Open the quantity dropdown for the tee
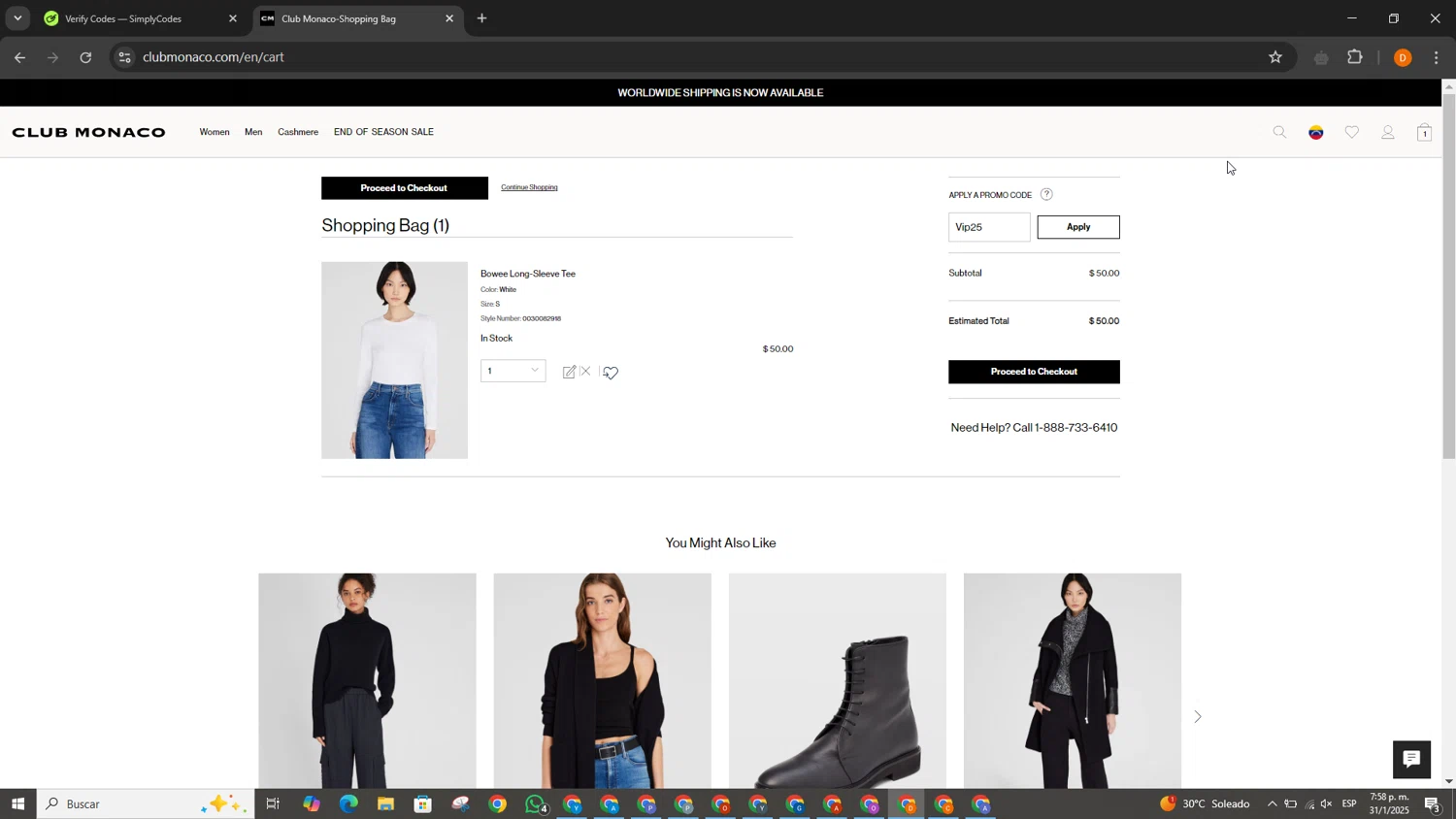 (513, 371)
